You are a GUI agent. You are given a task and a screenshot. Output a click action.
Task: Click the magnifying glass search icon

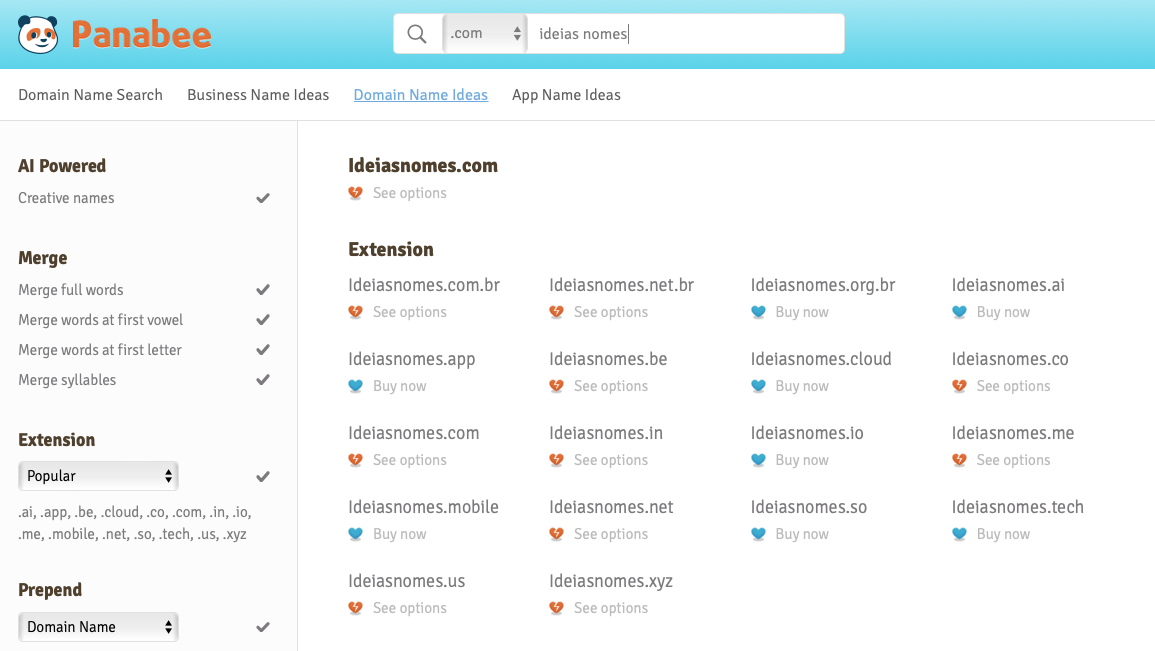tap(417, 34)
